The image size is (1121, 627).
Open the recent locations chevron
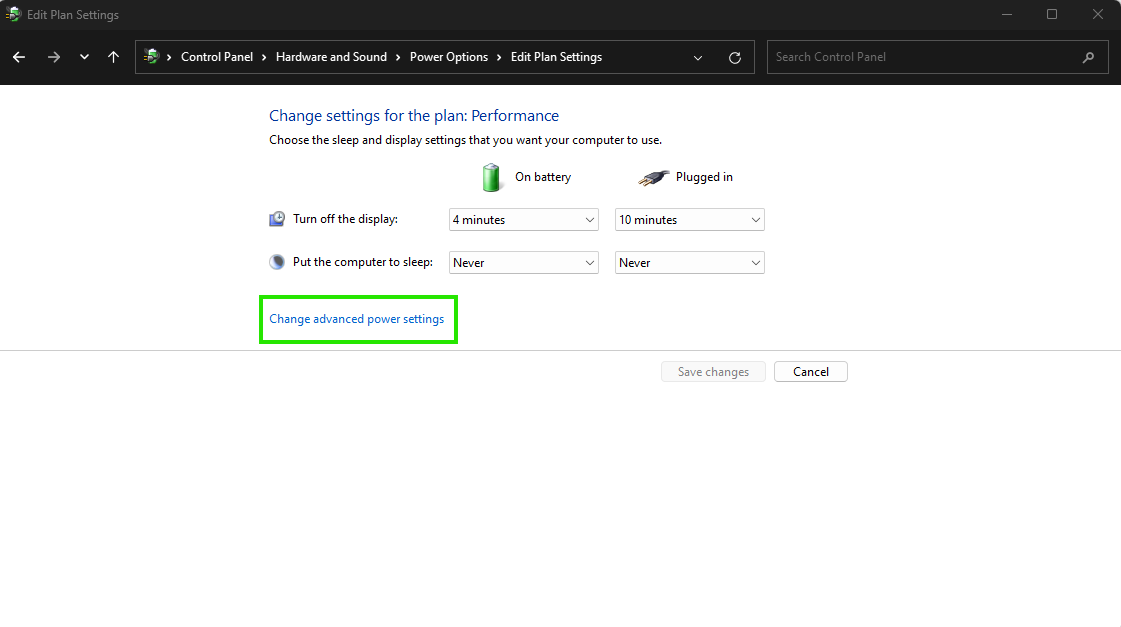[84, 57]
